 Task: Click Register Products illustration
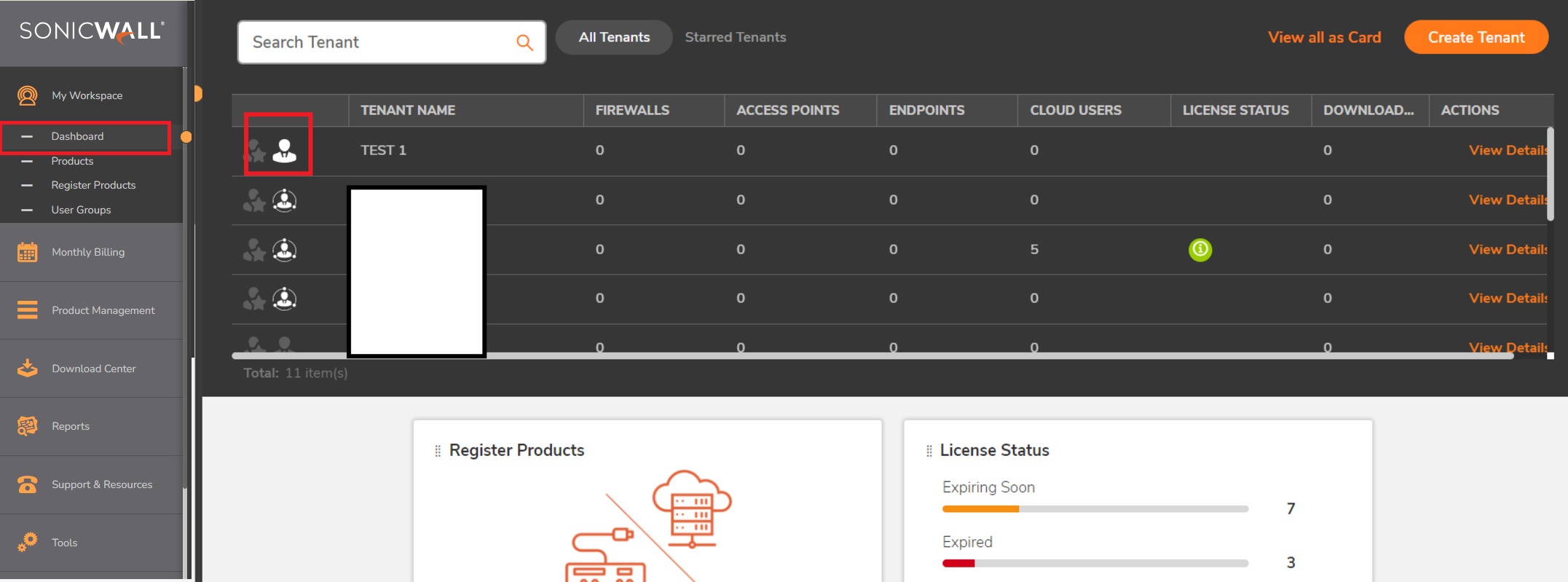click(x=648, y=526)
